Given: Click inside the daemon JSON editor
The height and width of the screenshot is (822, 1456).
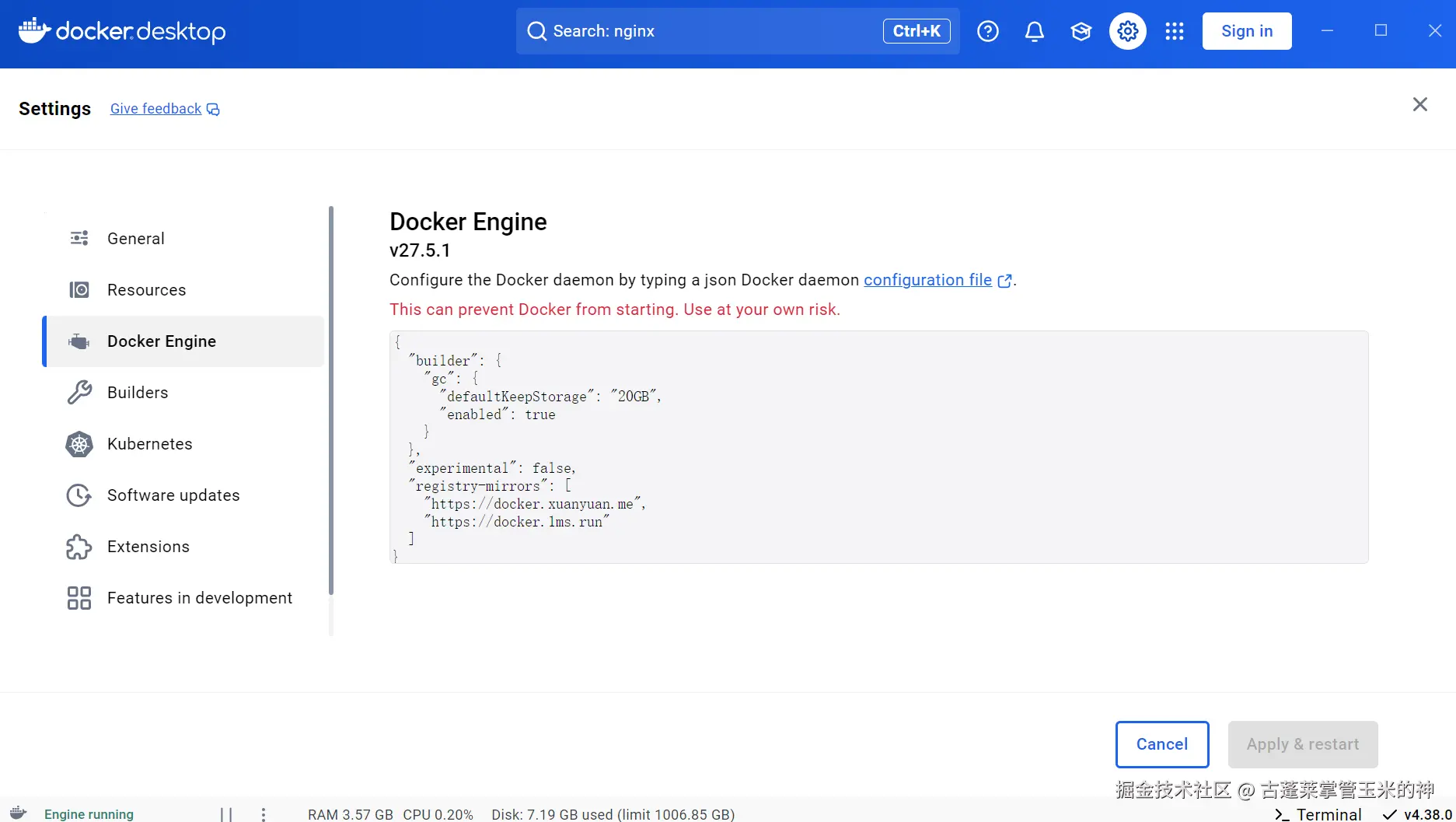Looking at the screenshot, I should tap(878, 447).
